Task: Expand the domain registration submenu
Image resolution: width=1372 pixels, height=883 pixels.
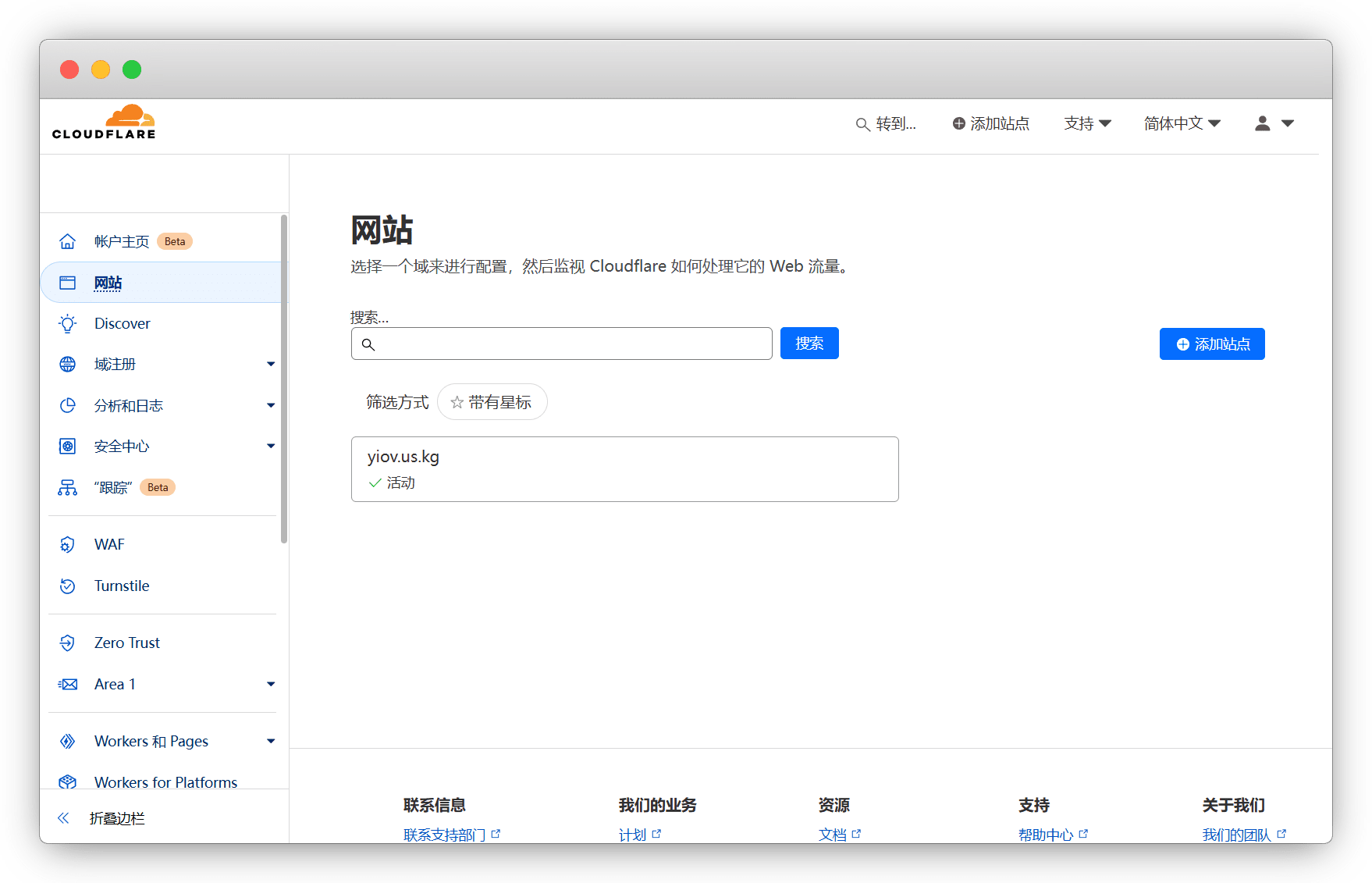Action: 271,365
